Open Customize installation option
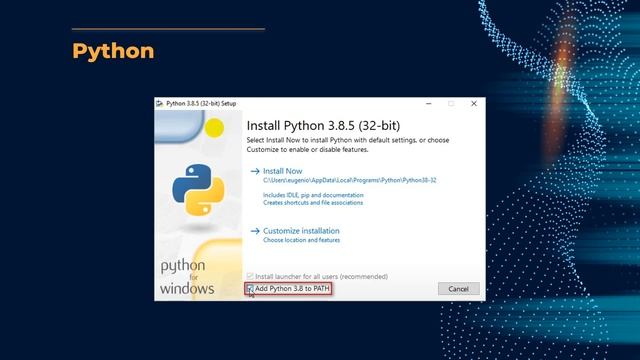The height and width of the screenshot is (360, 640). point(301,231)
